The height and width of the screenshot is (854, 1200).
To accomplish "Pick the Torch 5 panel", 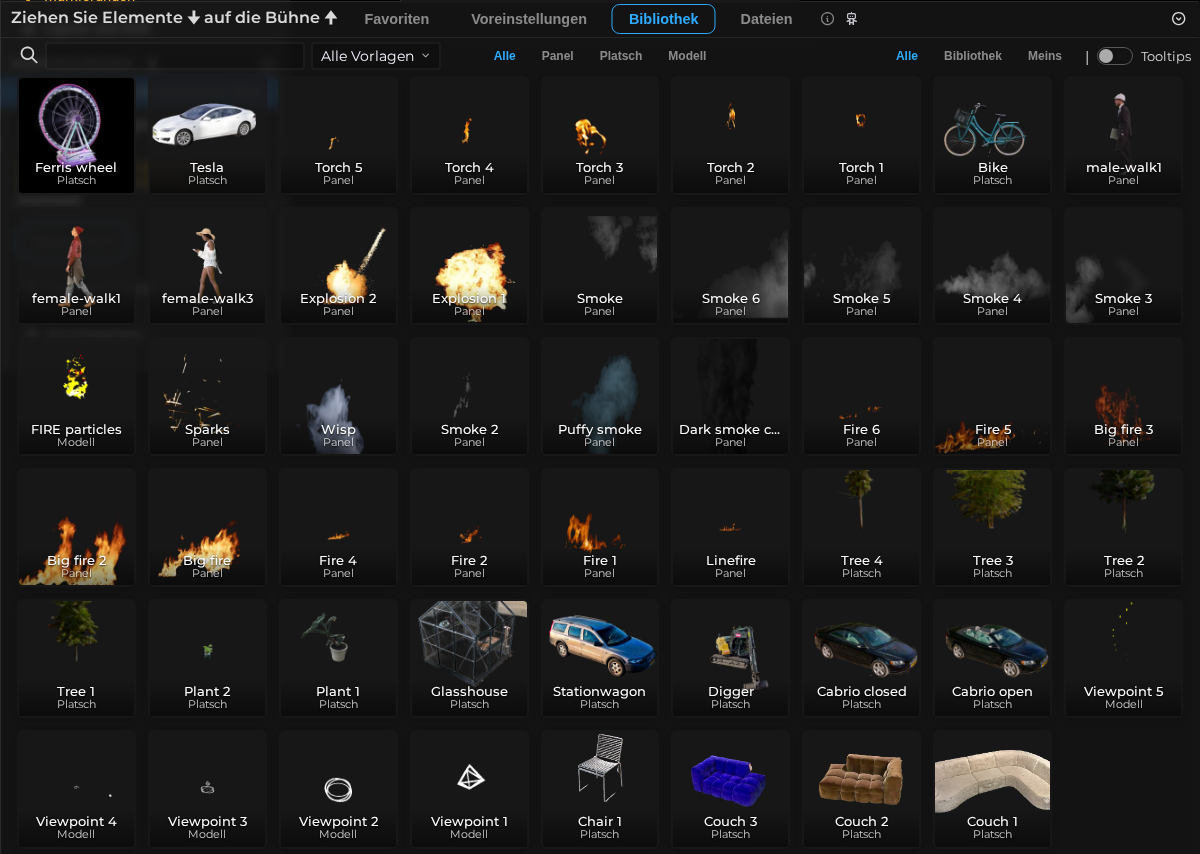I will [338, 135].
